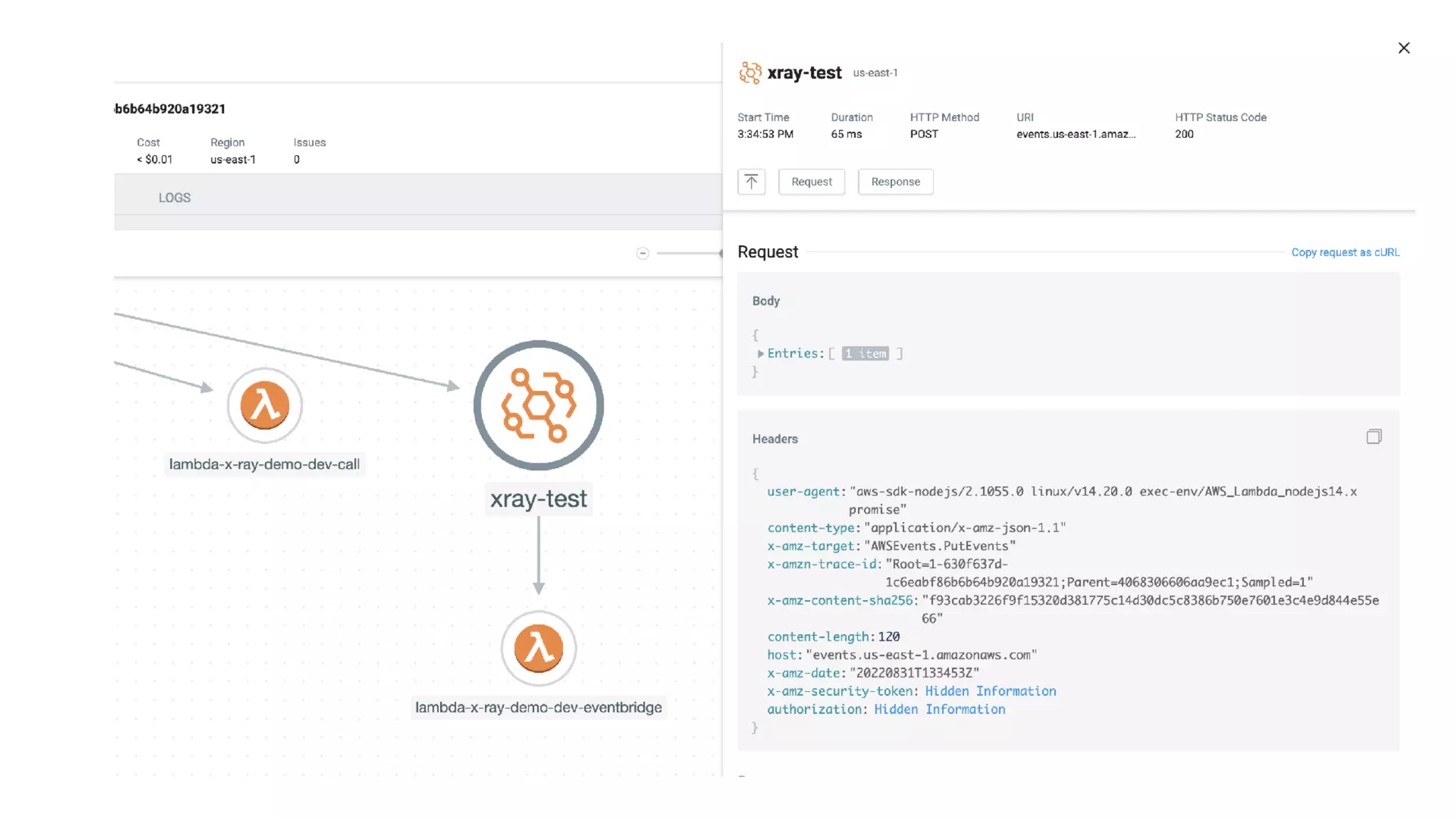
Task: Jump to the Request section
Action: click(x=811, y=181)
